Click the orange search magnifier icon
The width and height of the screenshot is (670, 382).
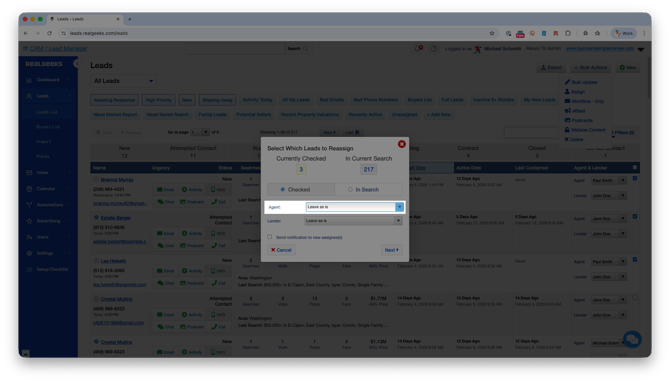305,49
